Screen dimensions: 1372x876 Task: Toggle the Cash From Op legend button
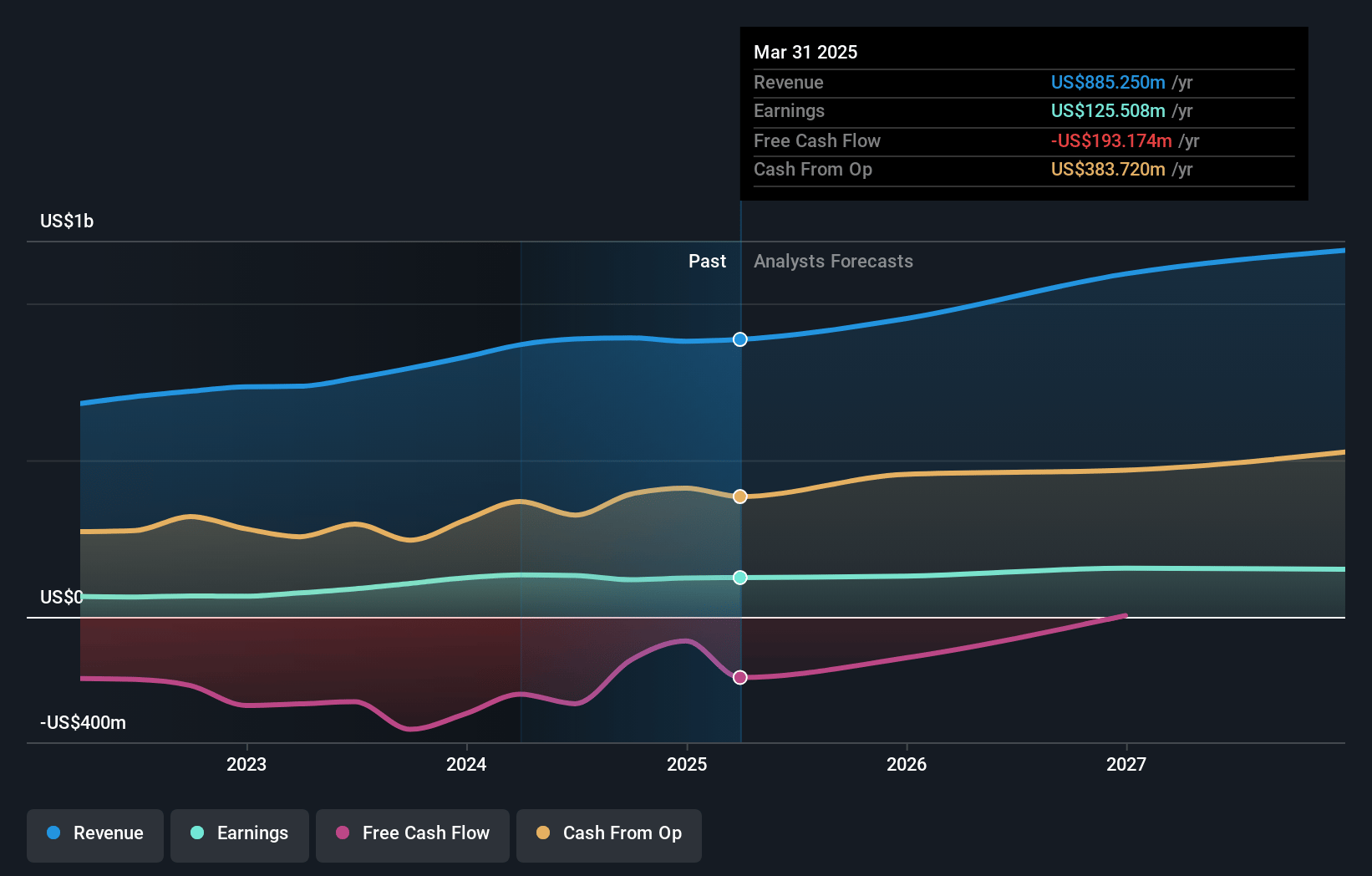point(609,835)
